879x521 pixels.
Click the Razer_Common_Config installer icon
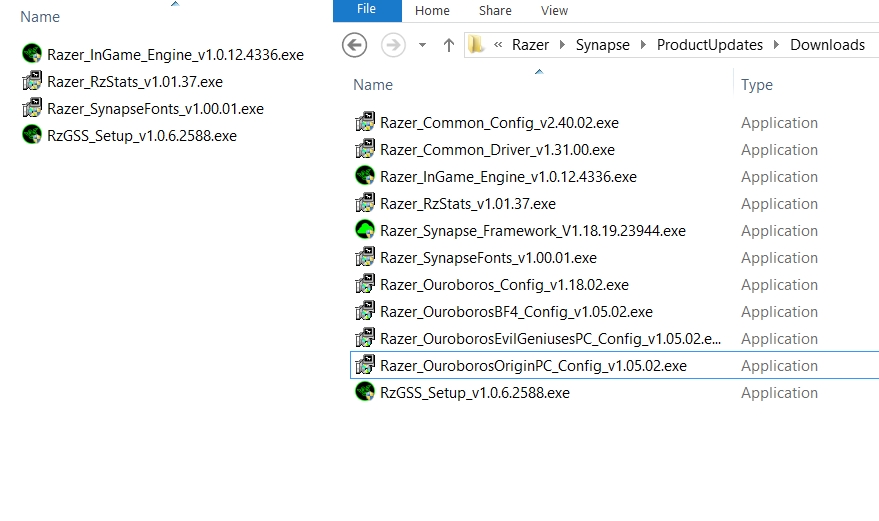click(x=365, y=122)
